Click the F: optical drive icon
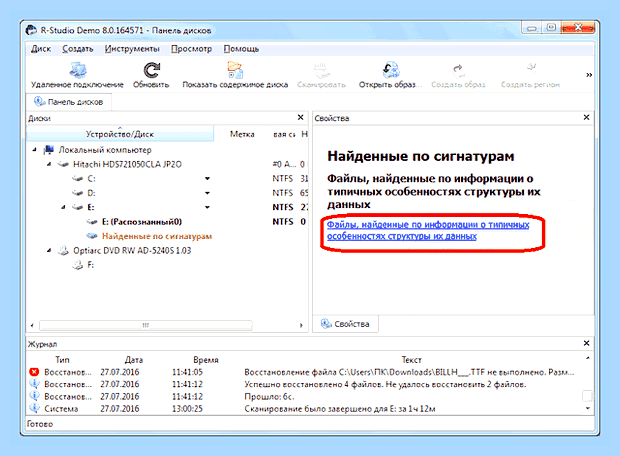The width and height of the screenshot is (620, 456). click(x=78, y=265)
